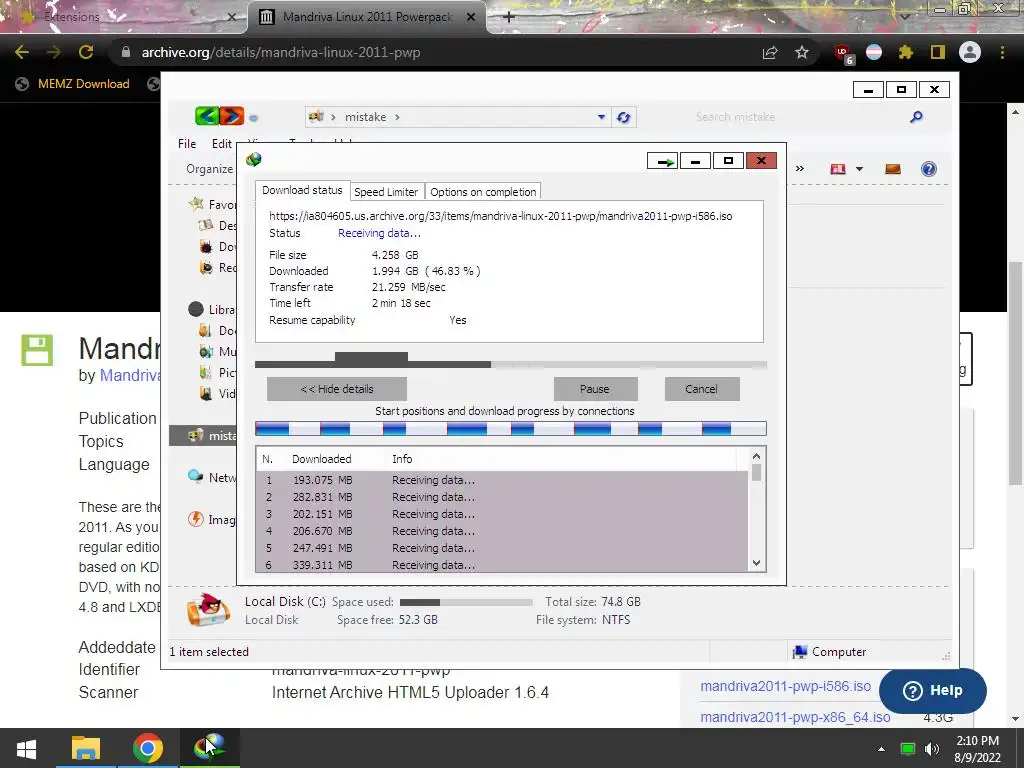Click the Hide details button
The width and height of the screenshot is (1024, 768).
pyautogui.click(x=337, y=389)
